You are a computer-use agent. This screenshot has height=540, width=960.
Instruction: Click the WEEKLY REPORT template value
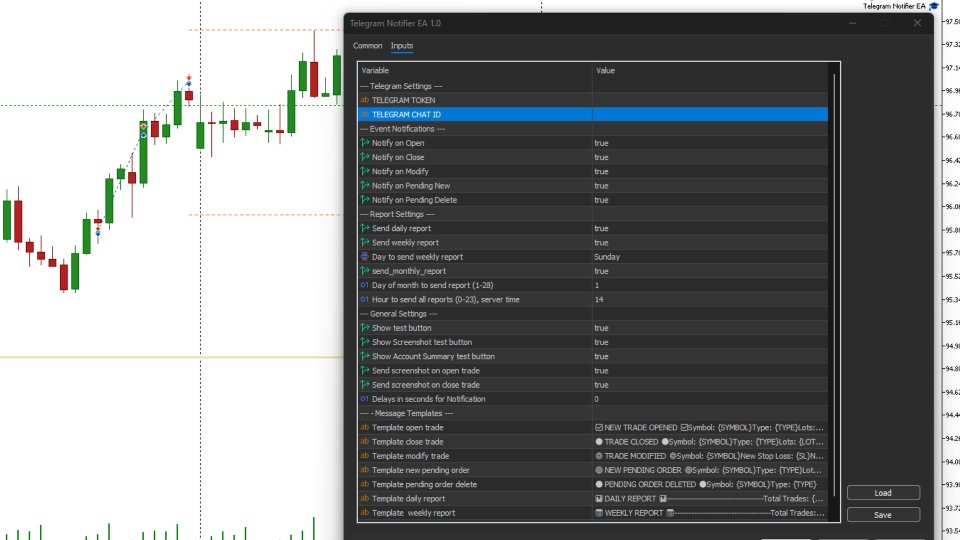(710, 513)
